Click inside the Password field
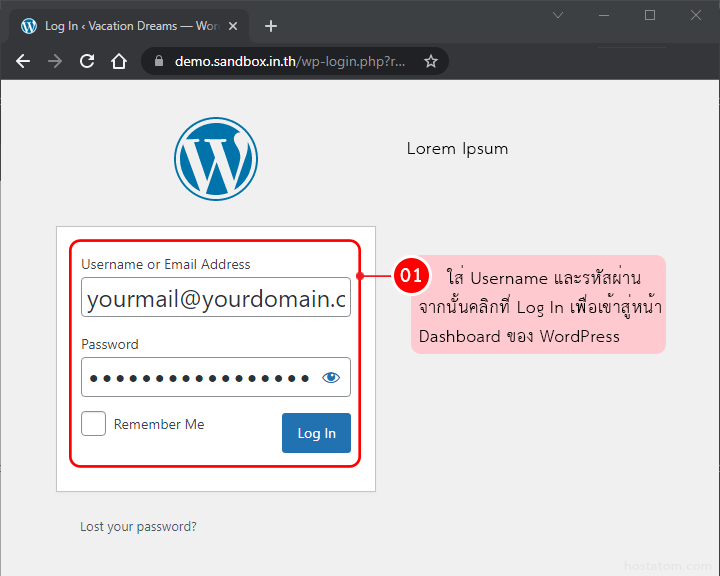Image resolution: width=720 pixels, height=576 pixels. pos(200,377)
